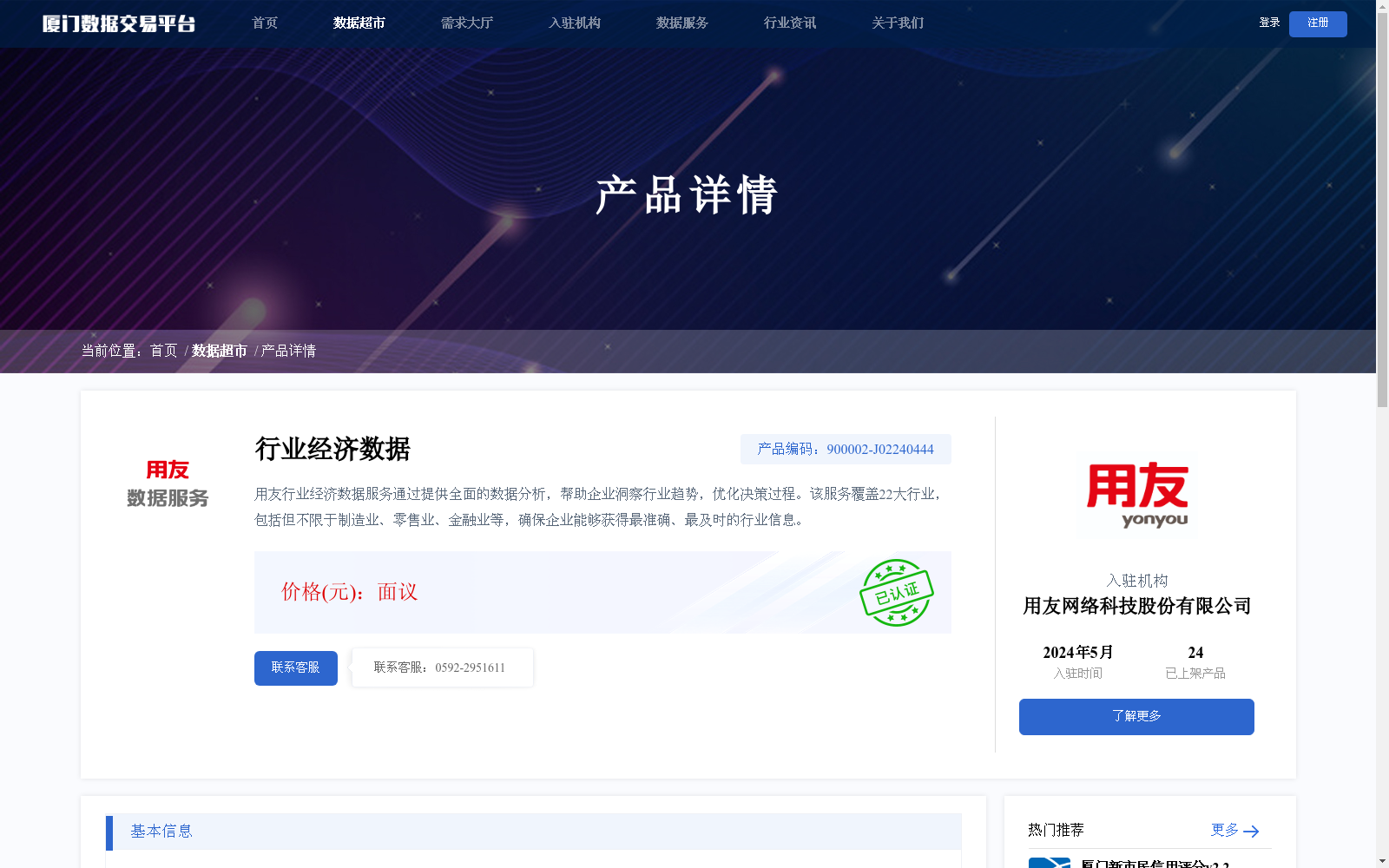Screen dimensions: 1389x868
Task: Select 入驻机构 in the navigation bar
Action: pos(574,23)
